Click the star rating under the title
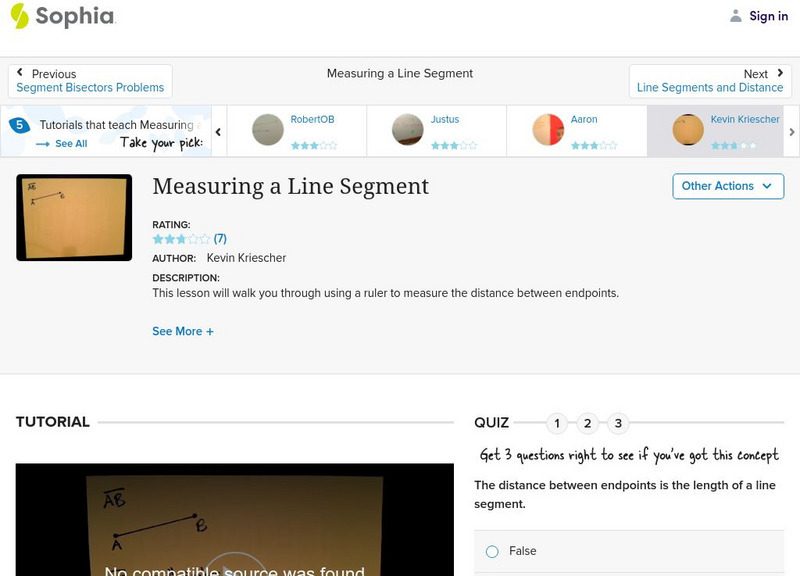The image size is (800, 576). tap(181, 239)
